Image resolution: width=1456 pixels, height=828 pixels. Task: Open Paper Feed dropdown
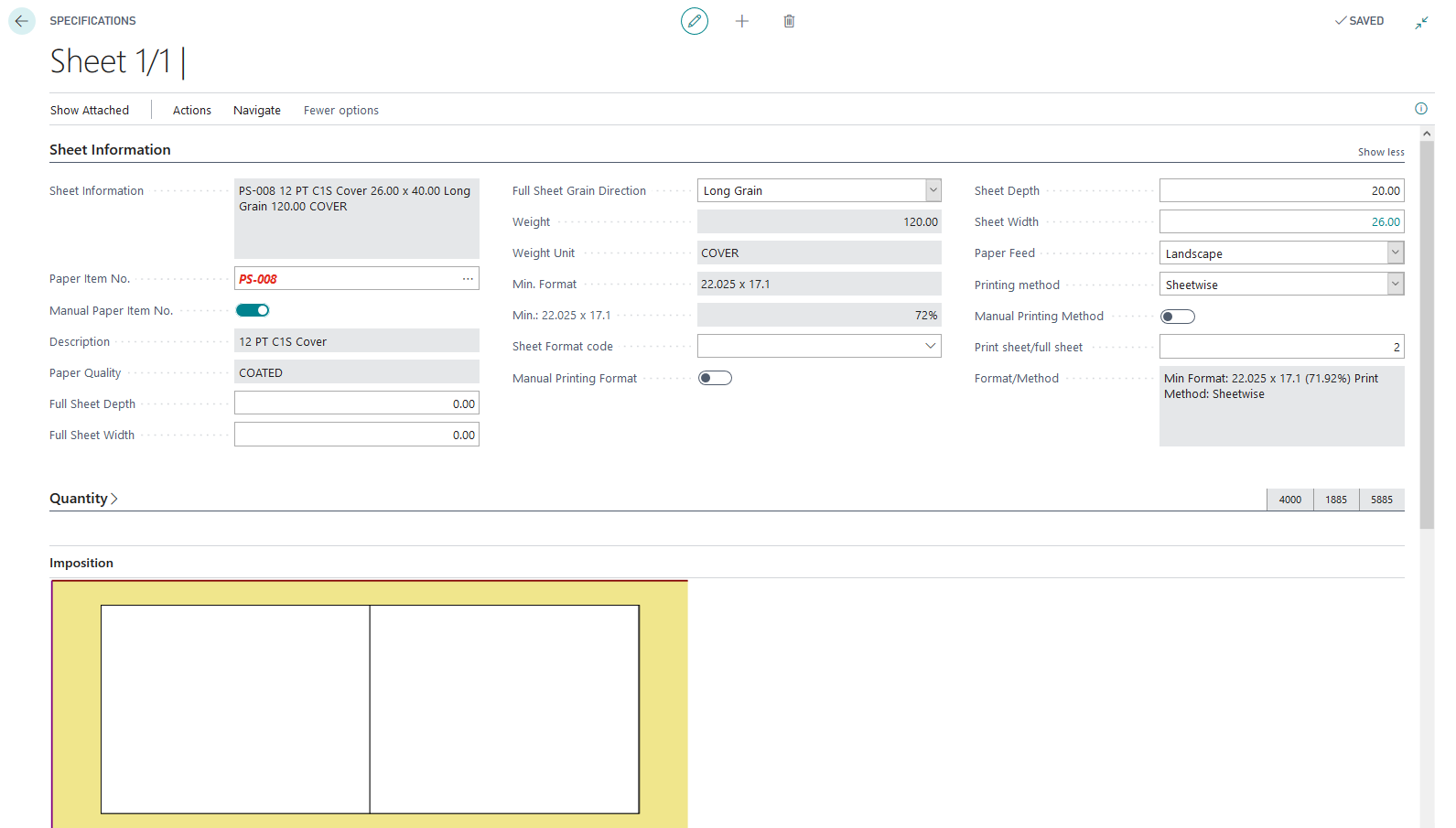pos(1396,253)
